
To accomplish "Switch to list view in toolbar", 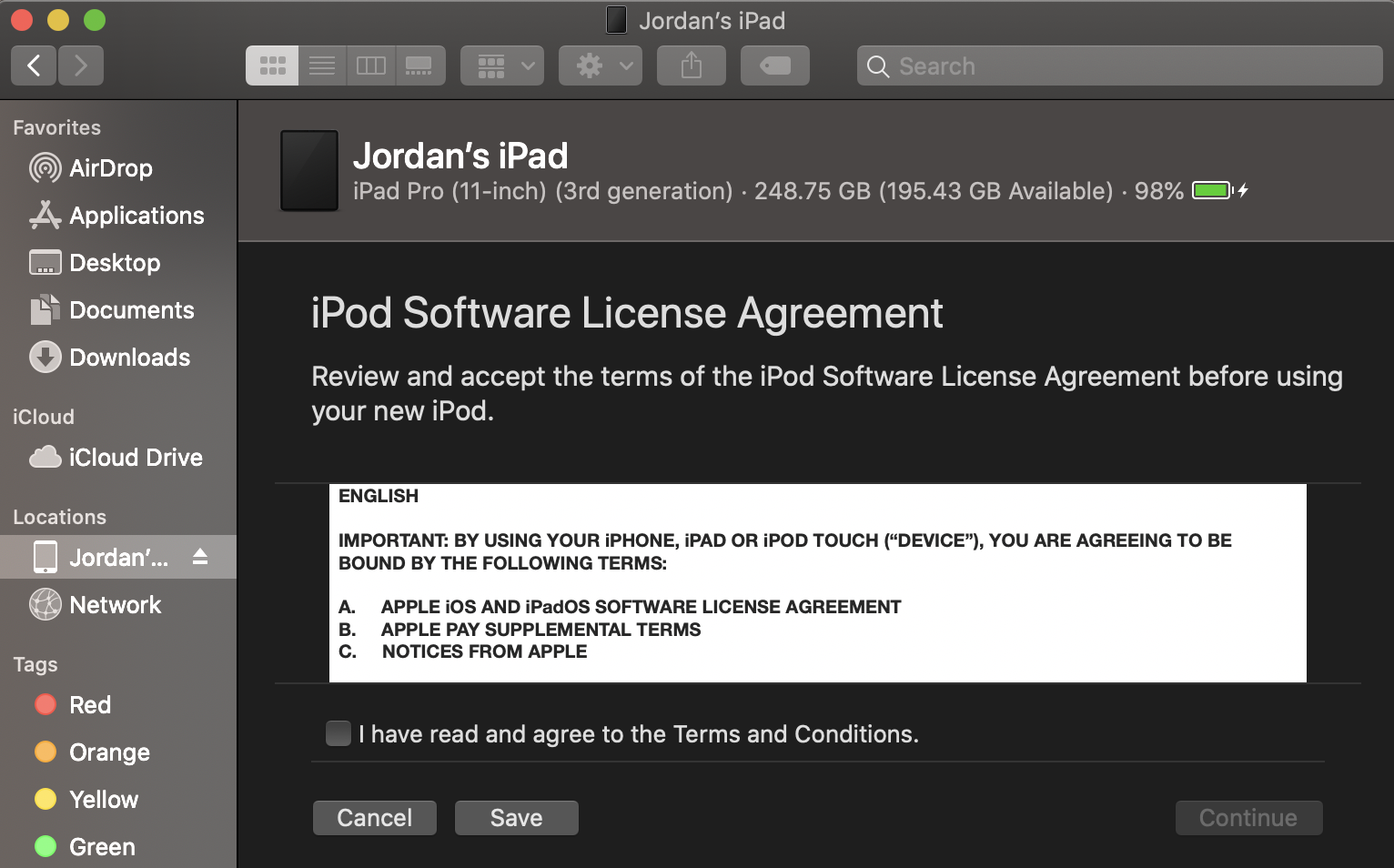I will tap(322, 66).
